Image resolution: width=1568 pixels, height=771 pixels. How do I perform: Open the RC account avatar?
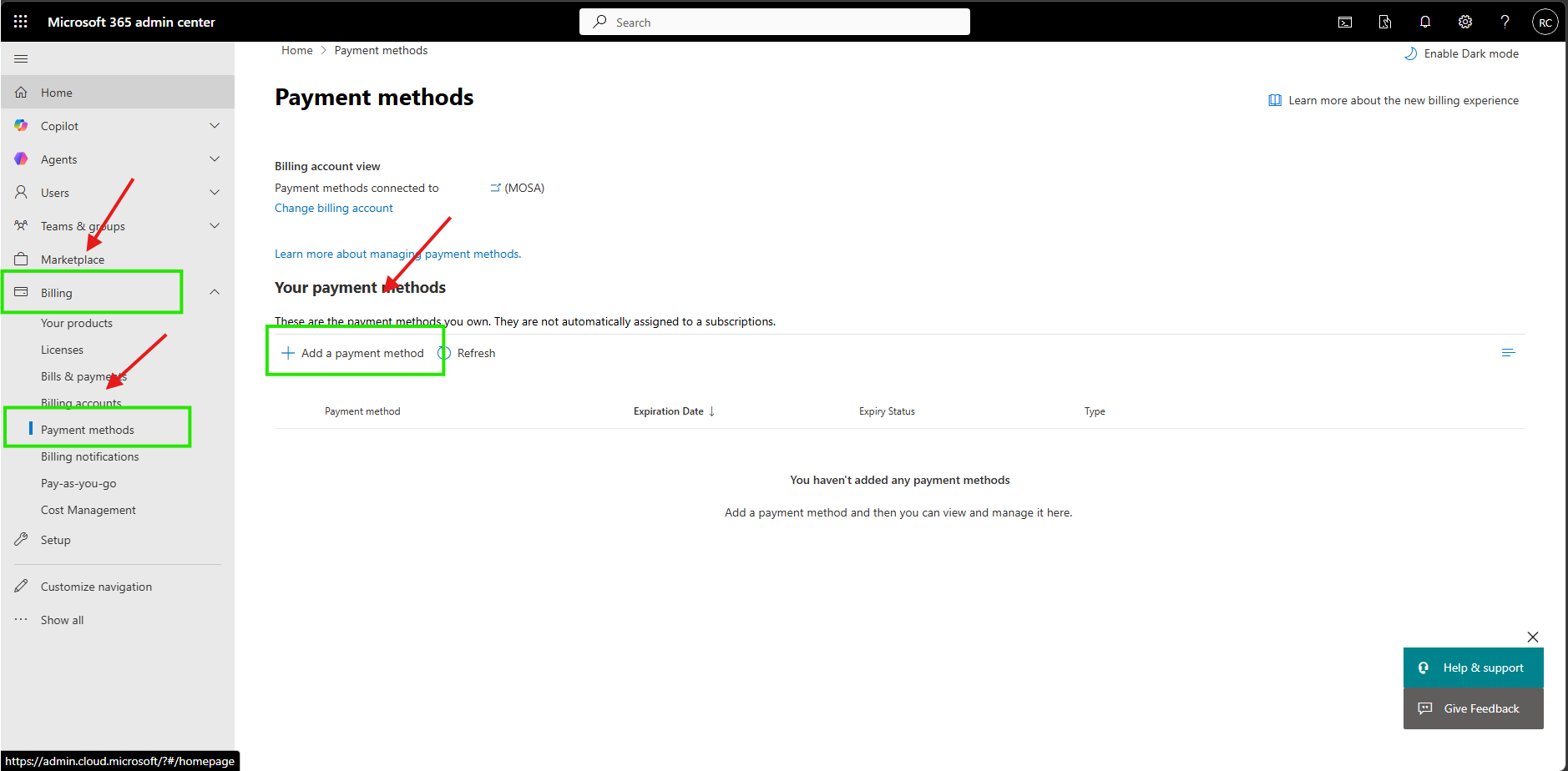point(1545,22)
